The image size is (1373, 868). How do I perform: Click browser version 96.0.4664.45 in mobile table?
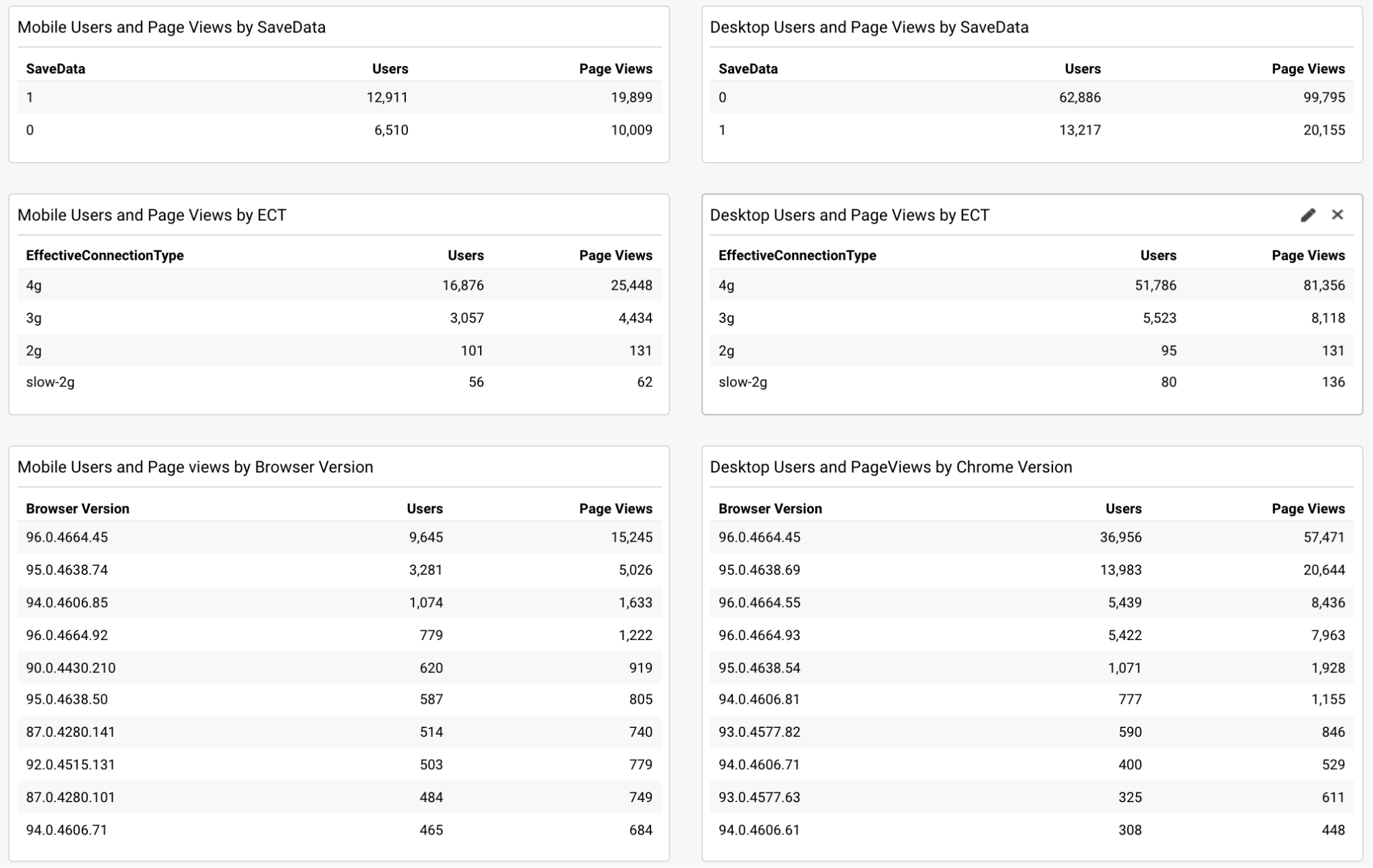(x=67, y=537)
